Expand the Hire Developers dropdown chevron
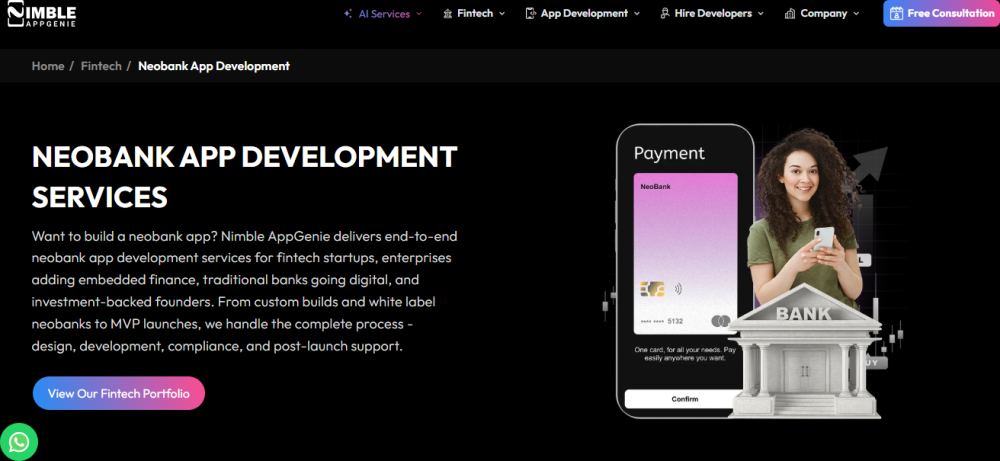 coord(760,13)
